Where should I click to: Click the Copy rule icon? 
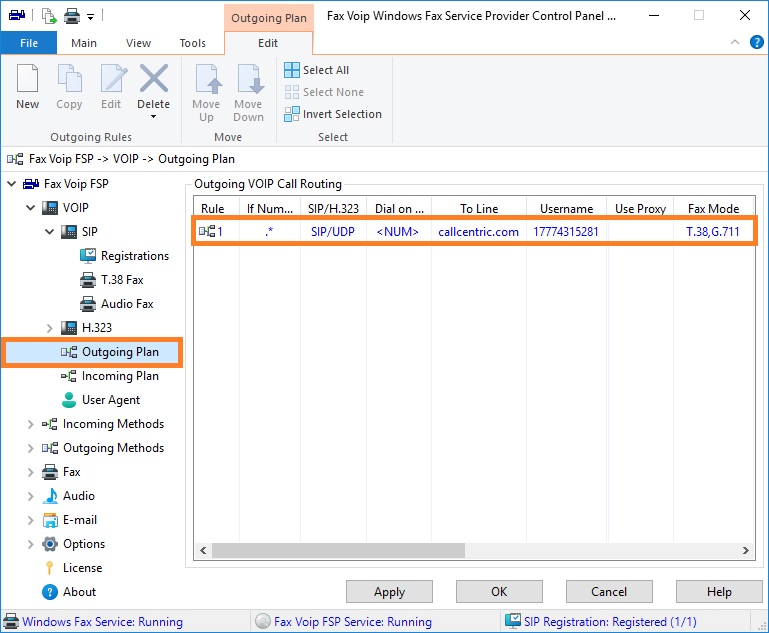point(69,78)
